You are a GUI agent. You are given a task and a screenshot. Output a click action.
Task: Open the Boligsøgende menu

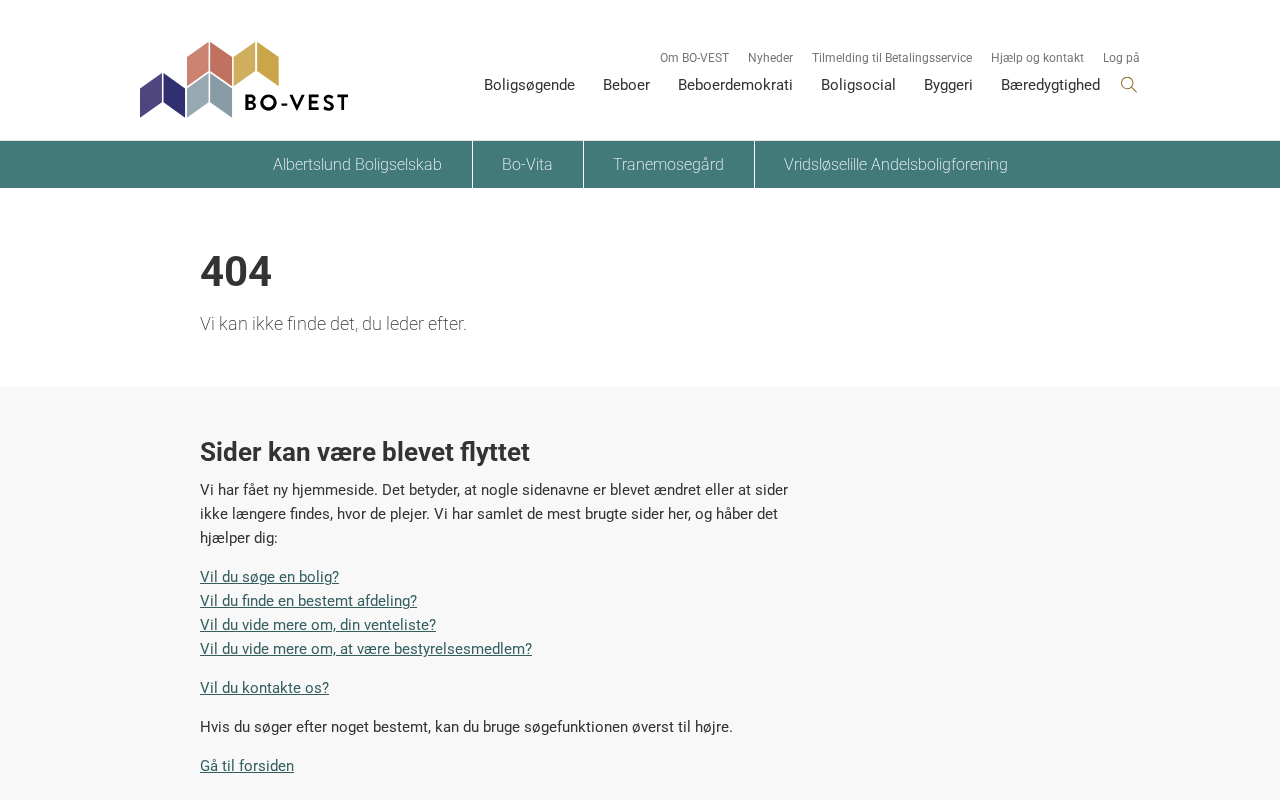point(529,85)
